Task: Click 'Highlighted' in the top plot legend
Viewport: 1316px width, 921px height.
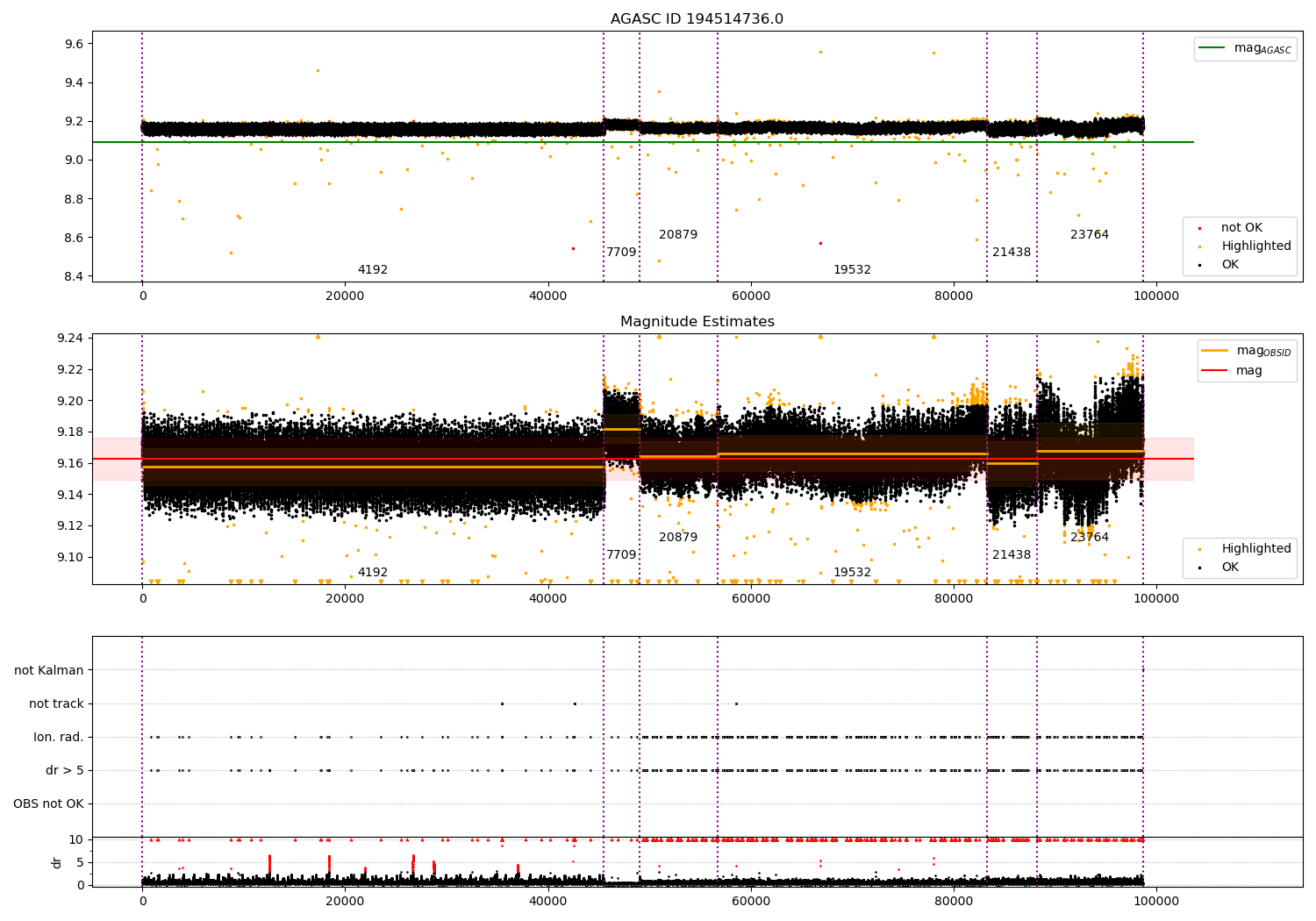Action: 1255,246
